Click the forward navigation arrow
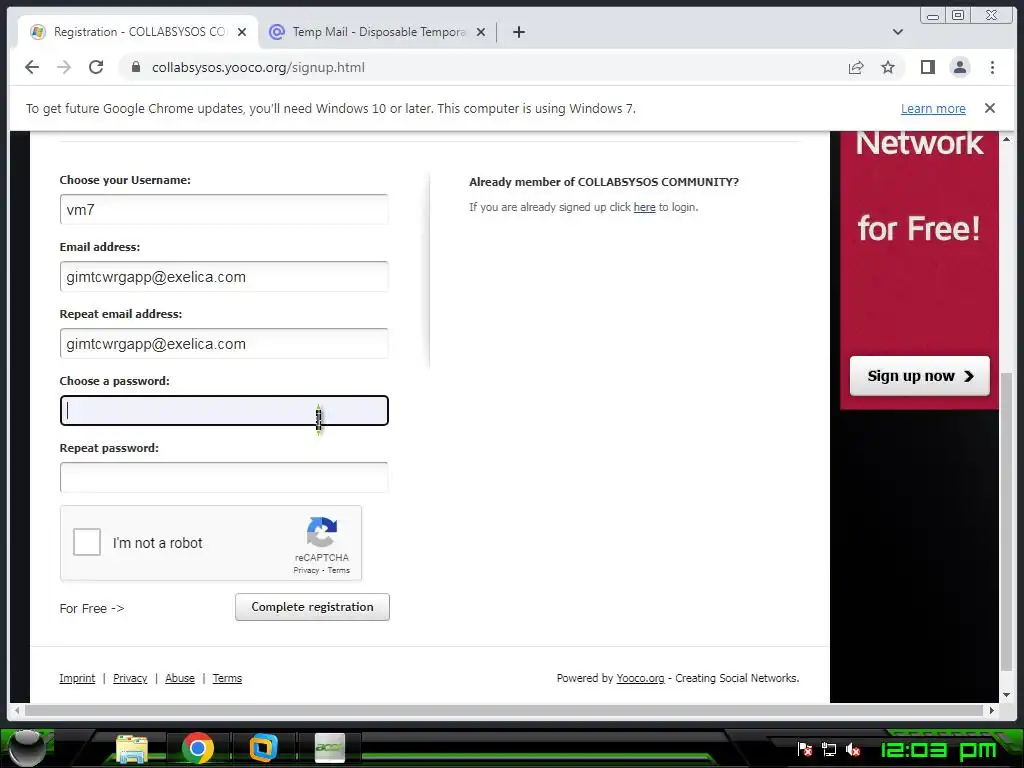This screenshot has height=768, width=1024. [63, 67]
